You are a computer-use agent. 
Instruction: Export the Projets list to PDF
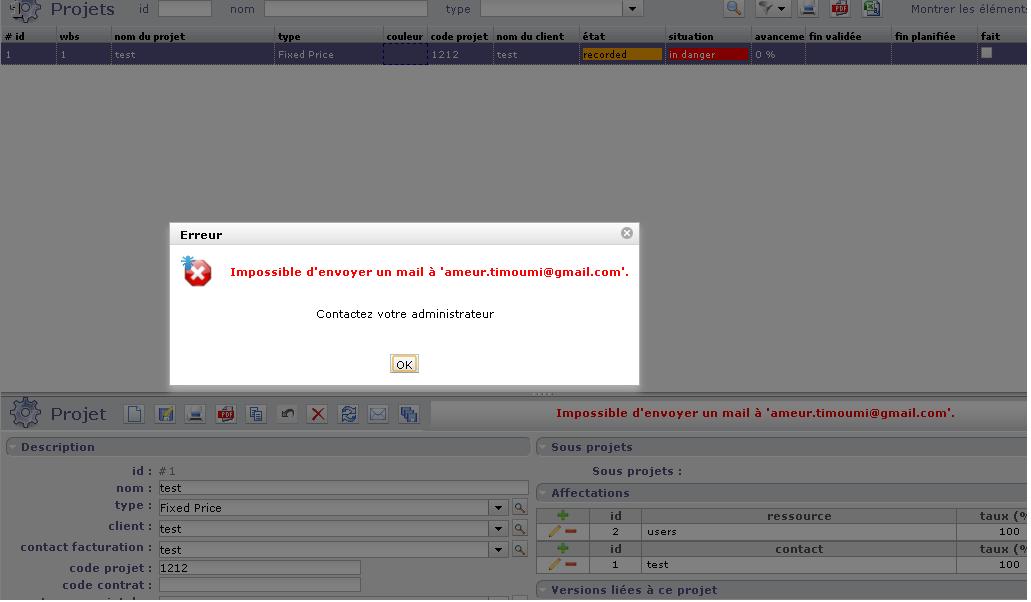[840, 9]
